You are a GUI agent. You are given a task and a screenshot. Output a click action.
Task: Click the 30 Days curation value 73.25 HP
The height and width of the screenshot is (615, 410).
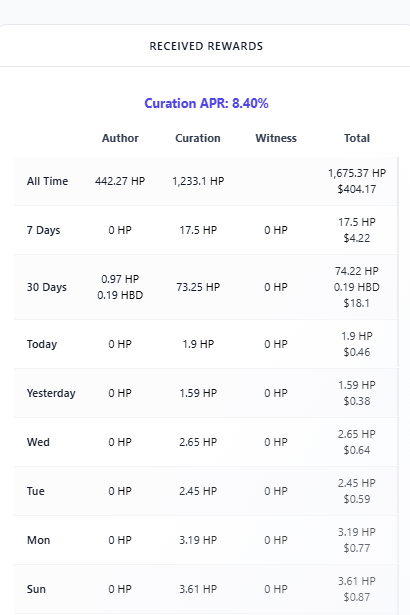[x=198, y=287]
